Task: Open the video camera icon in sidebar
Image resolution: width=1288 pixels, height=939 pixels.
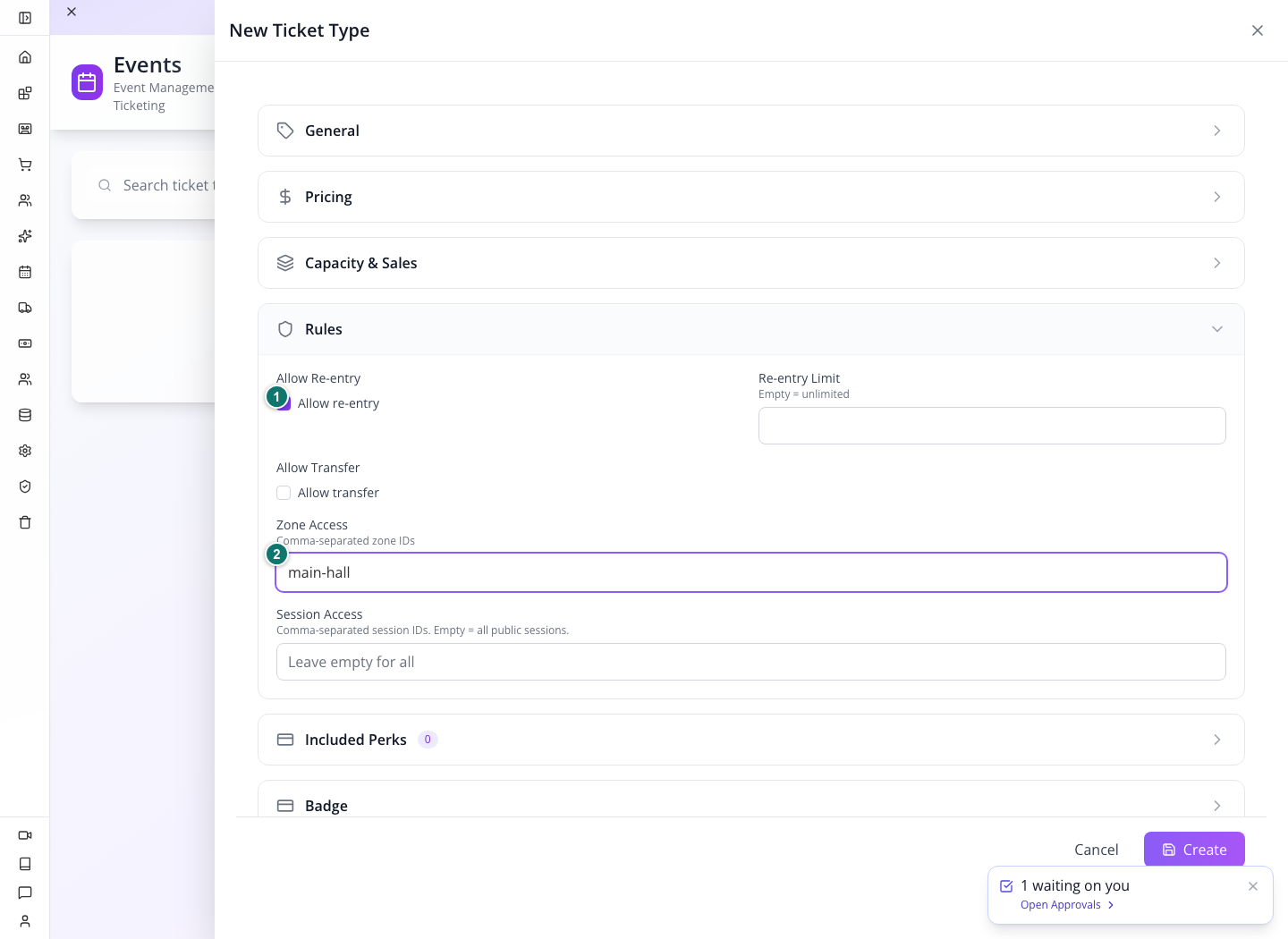Action: (x=25, y=835)
